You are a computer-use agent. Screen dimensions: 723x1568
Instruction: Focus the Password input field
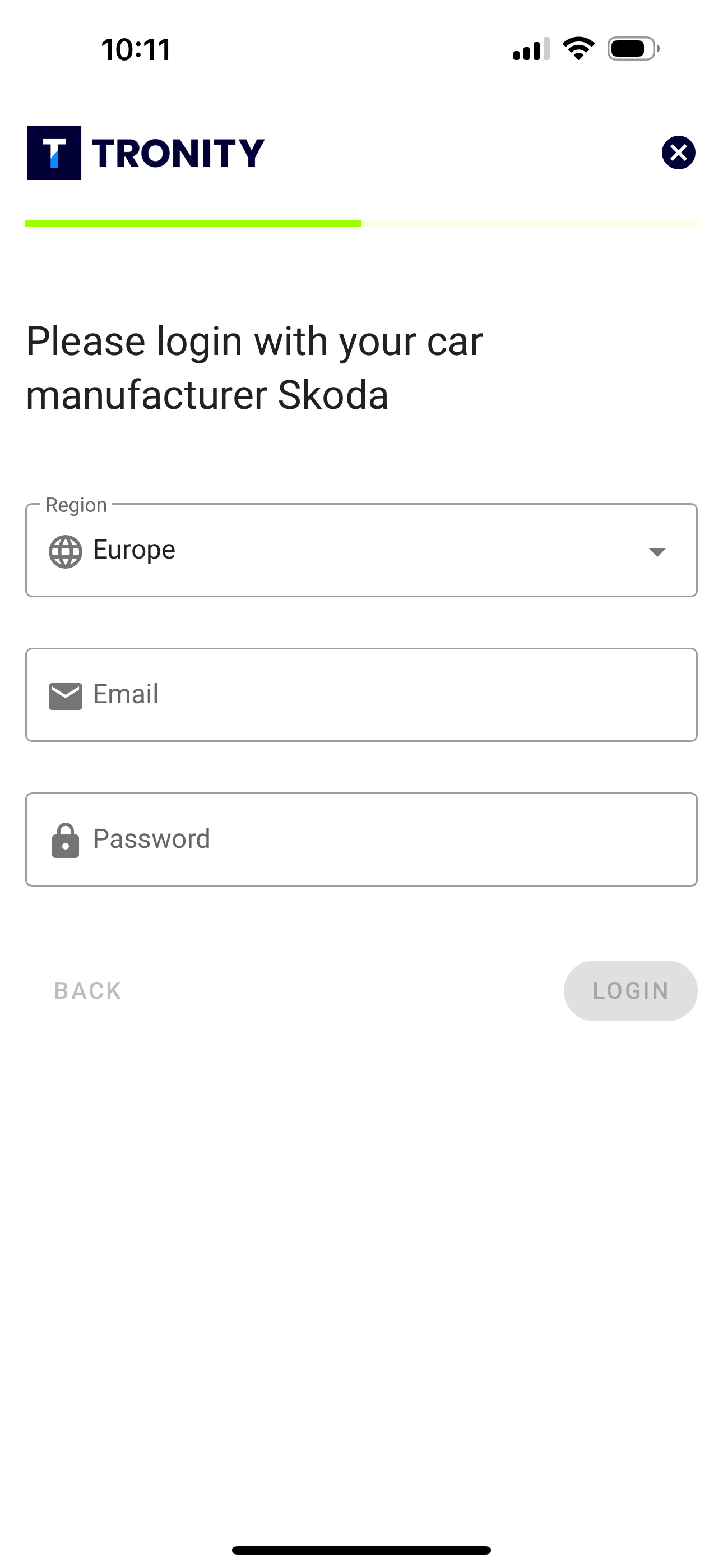[361, 840]
